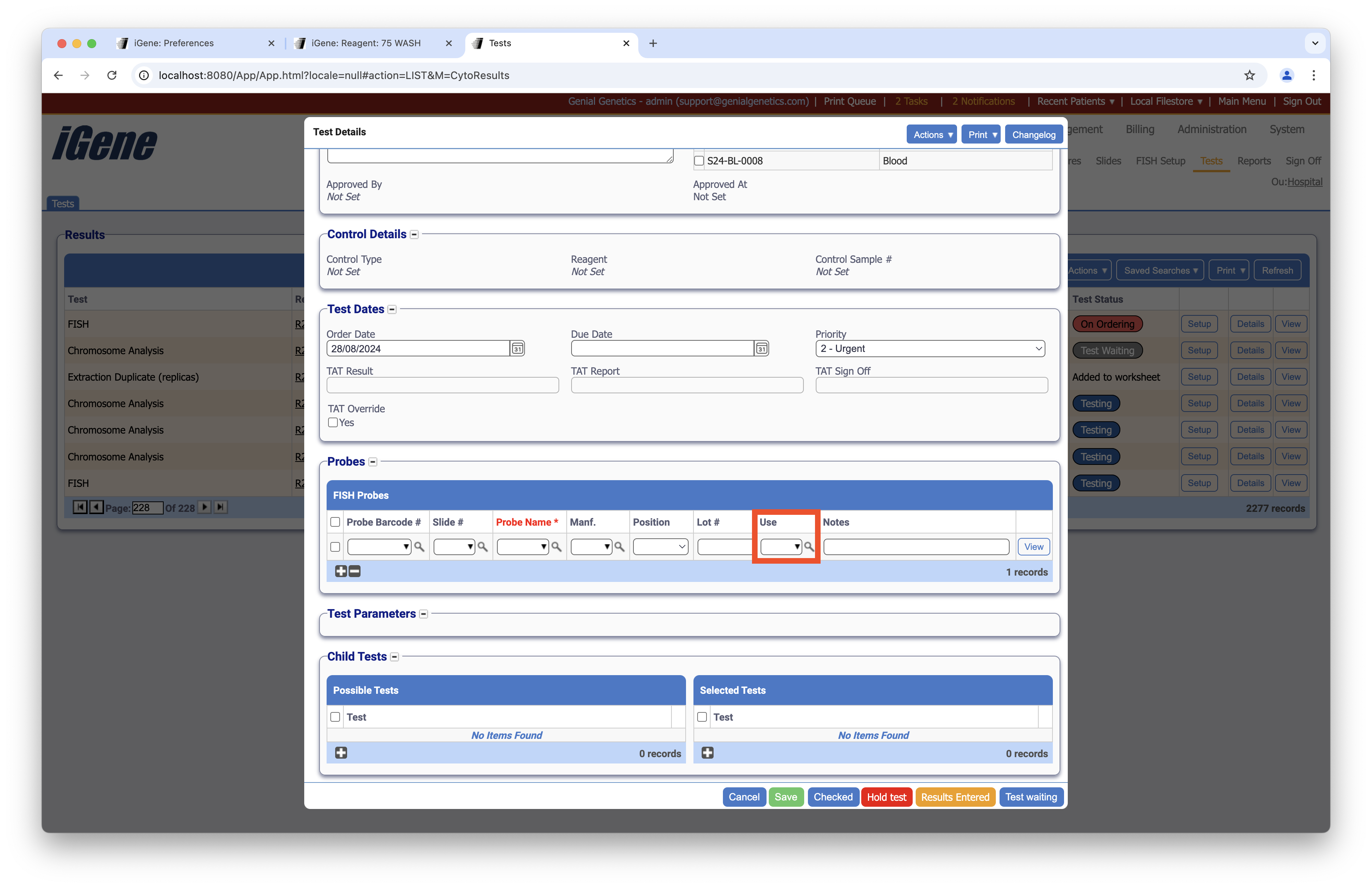
Task: Click the Probe Barcode search magnifier
Action: (419, 547)
